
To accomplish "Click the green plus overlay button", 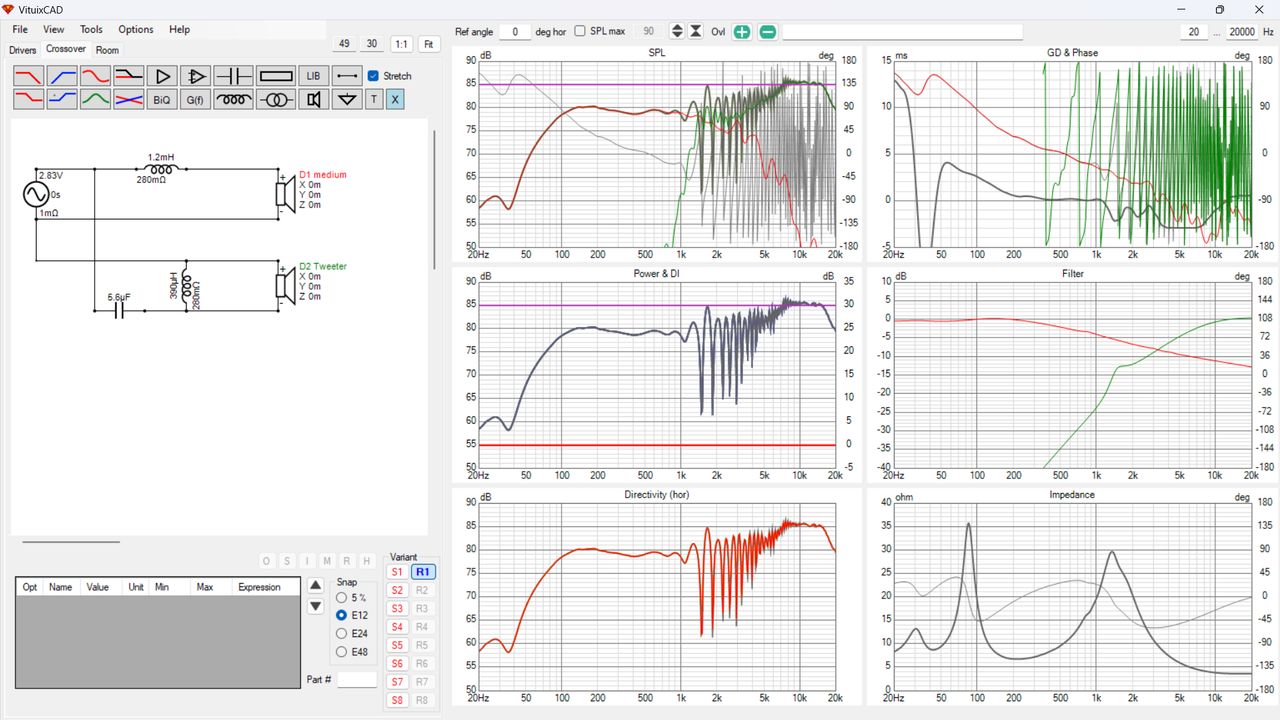I will point(742,32).
